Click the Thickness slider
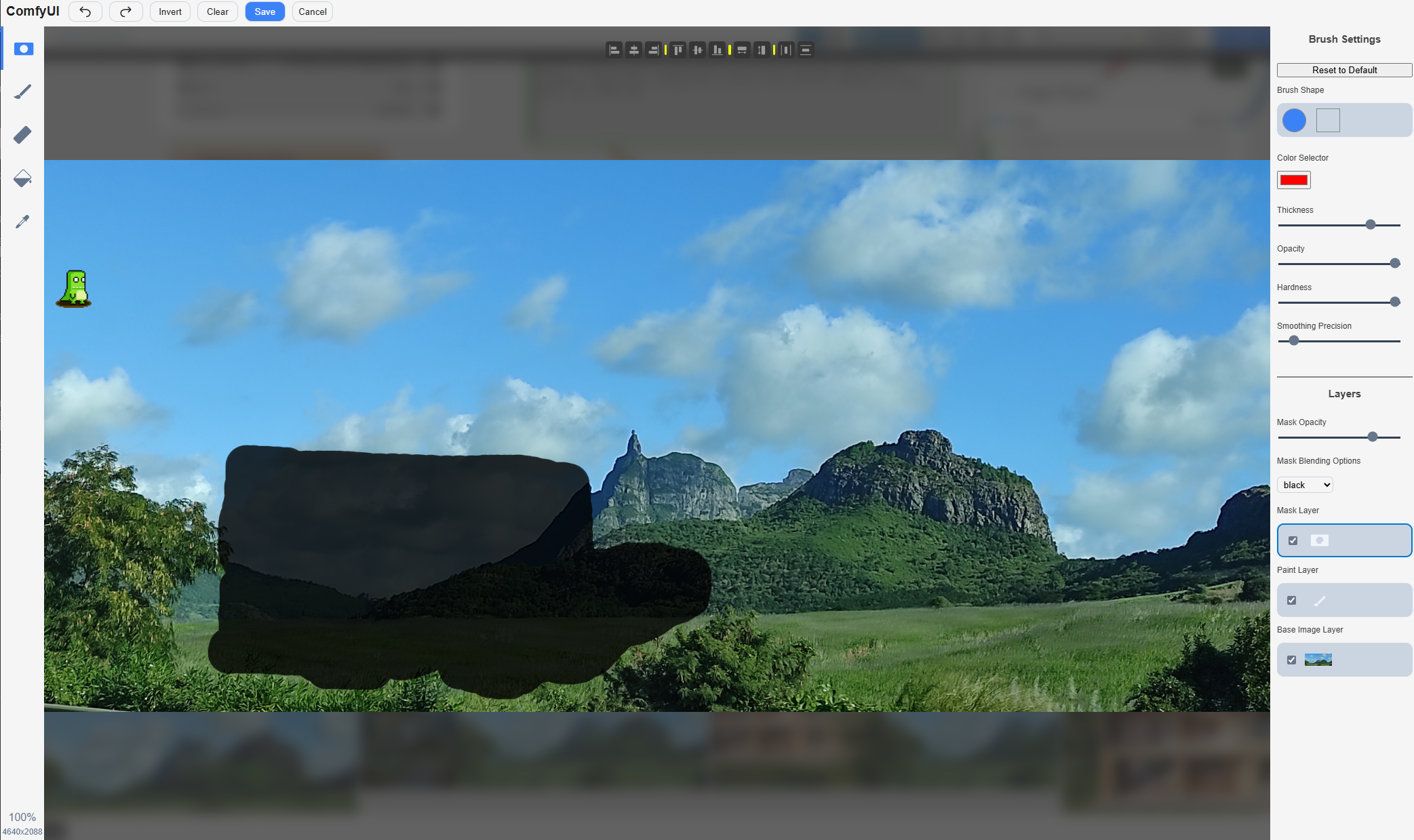Screen dimensions: 1414x840 [x=1339, y=224]
